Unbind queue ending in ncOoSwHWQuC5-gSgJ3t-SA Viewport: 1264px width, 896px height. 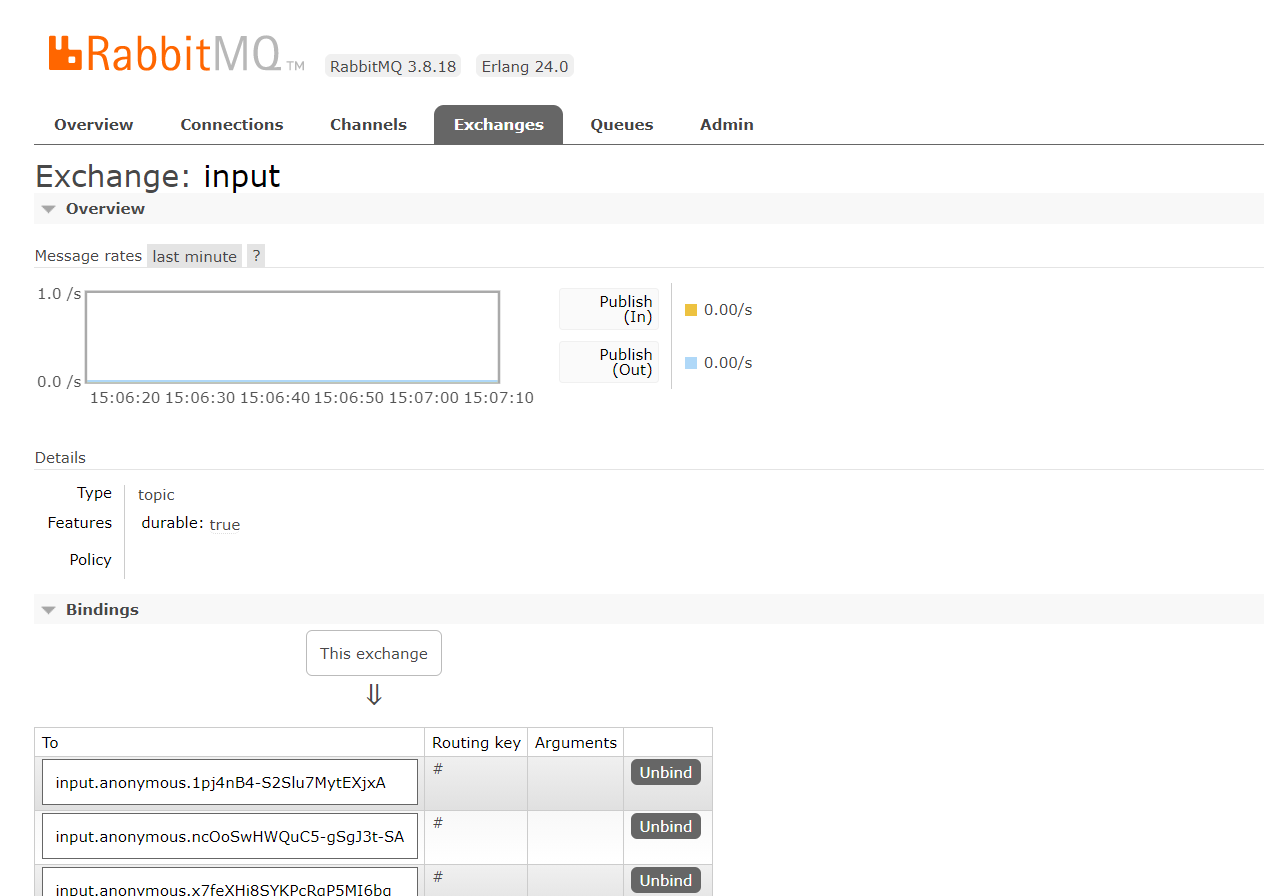tap(666, 827)
